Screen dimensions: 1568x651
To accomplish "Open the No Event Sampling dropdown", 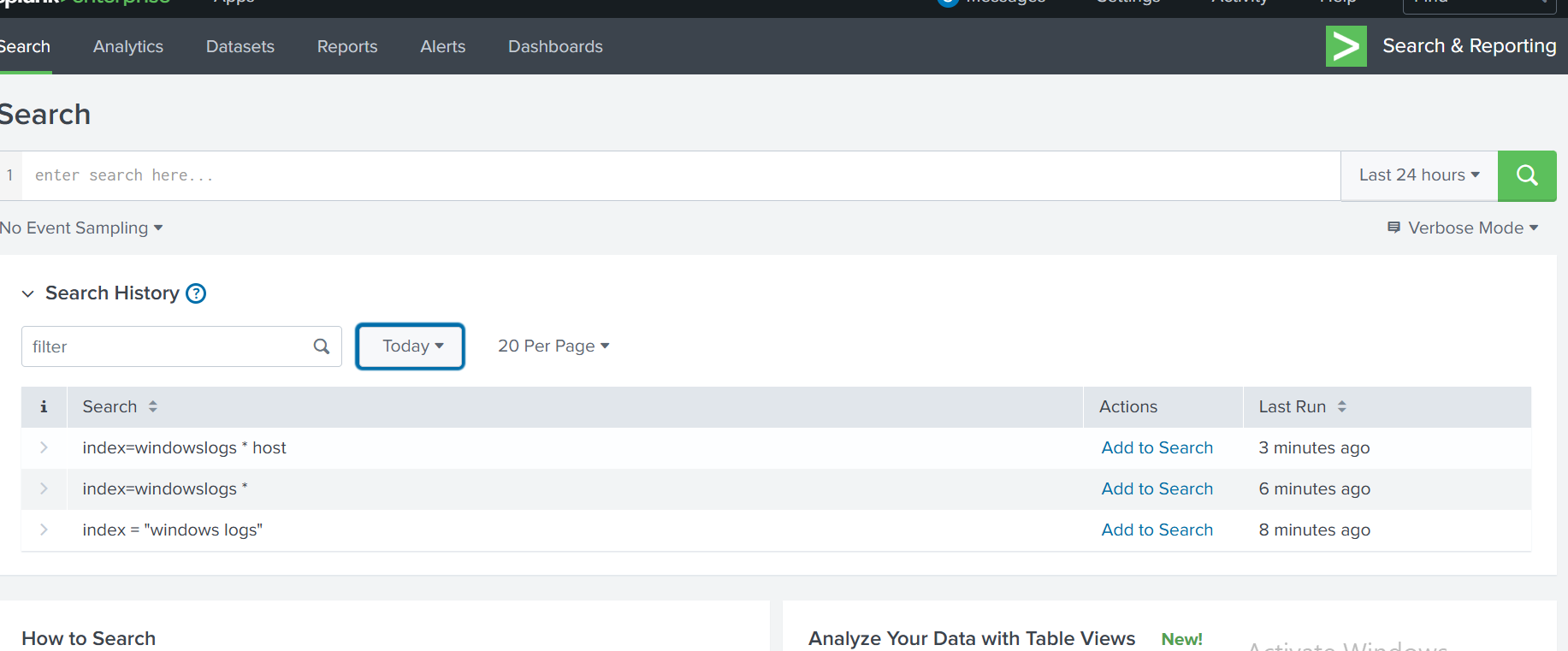I will pos(81,228).
